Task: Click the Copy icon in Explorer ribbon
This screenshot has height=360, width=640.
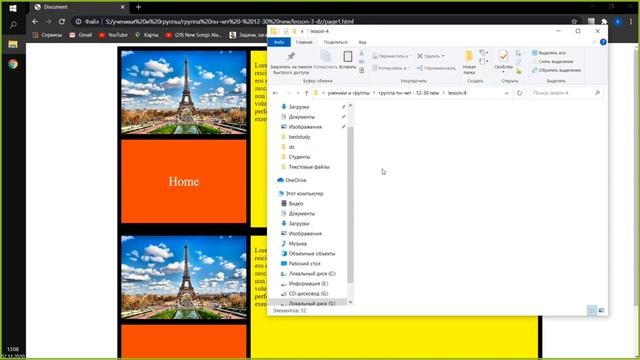Action: 325,56
